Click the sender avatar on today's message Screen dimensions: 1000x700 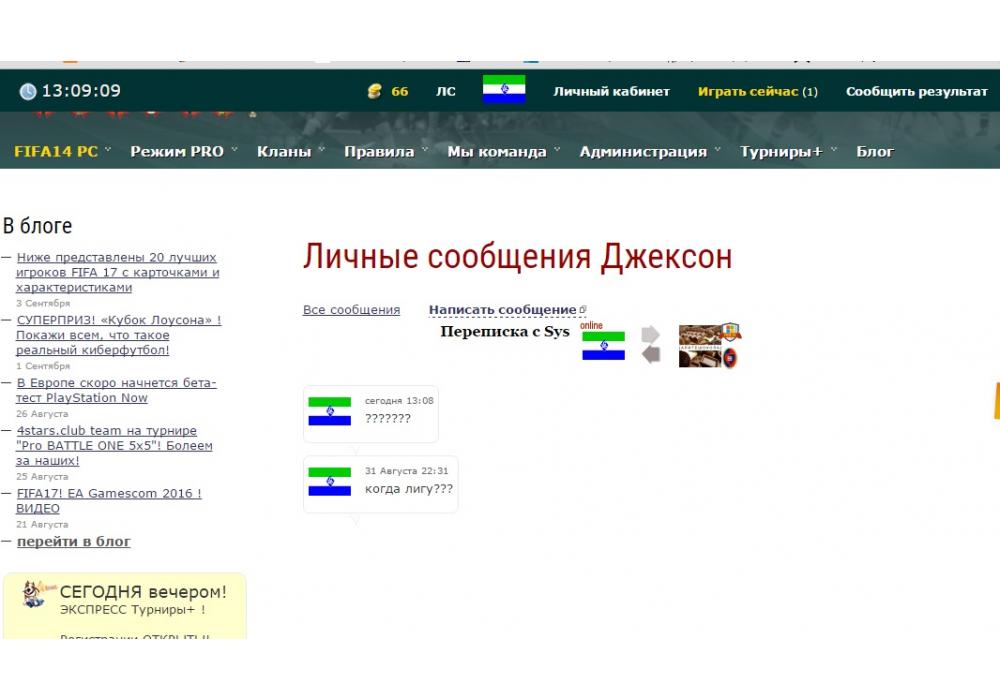[x=329, y=411]
